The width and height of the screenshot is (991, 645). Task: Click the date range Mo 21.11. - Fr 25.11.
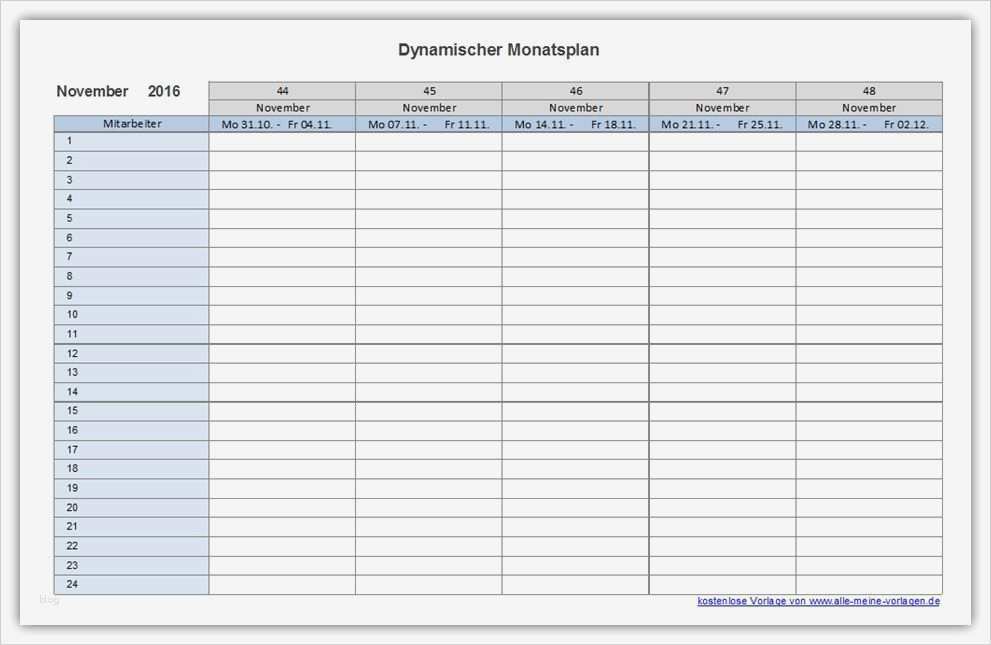[x=722, y=124]
